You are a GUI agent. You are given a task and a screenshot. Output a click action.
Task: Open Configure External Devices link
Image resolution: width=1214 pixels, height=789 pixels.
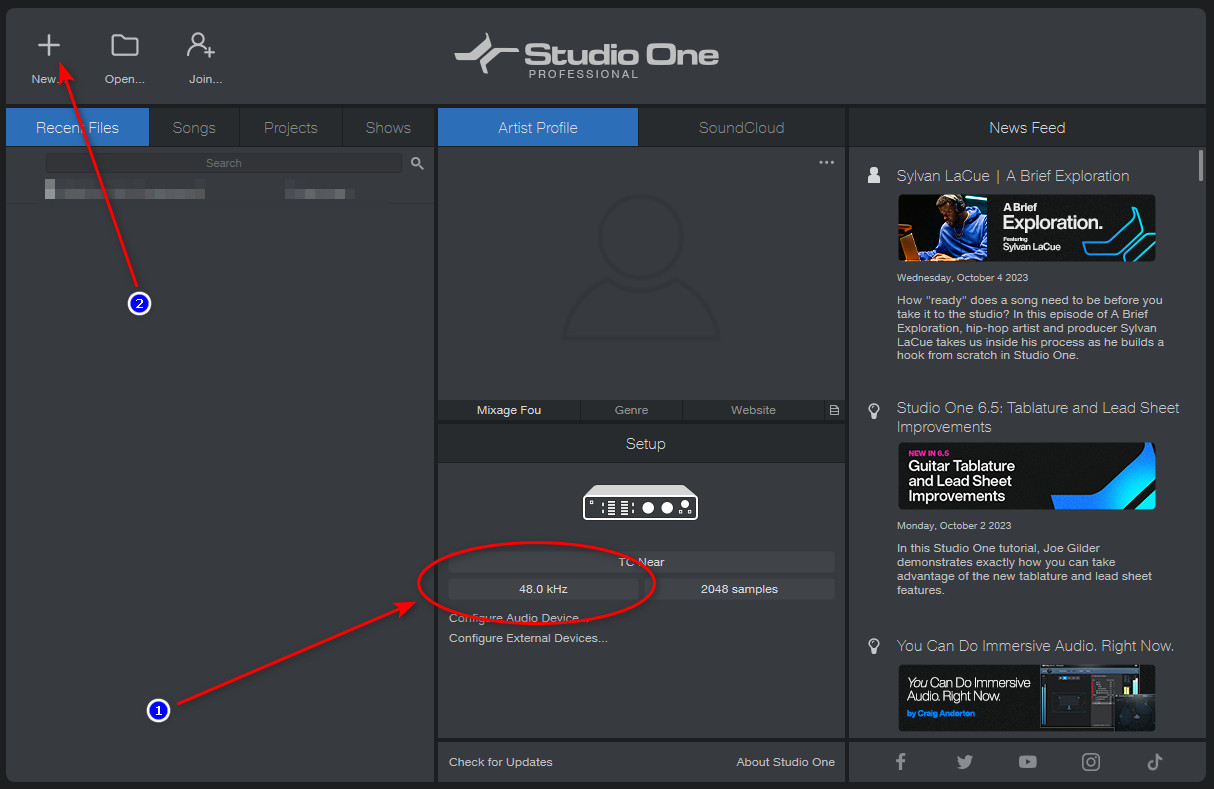coord(528,638)
